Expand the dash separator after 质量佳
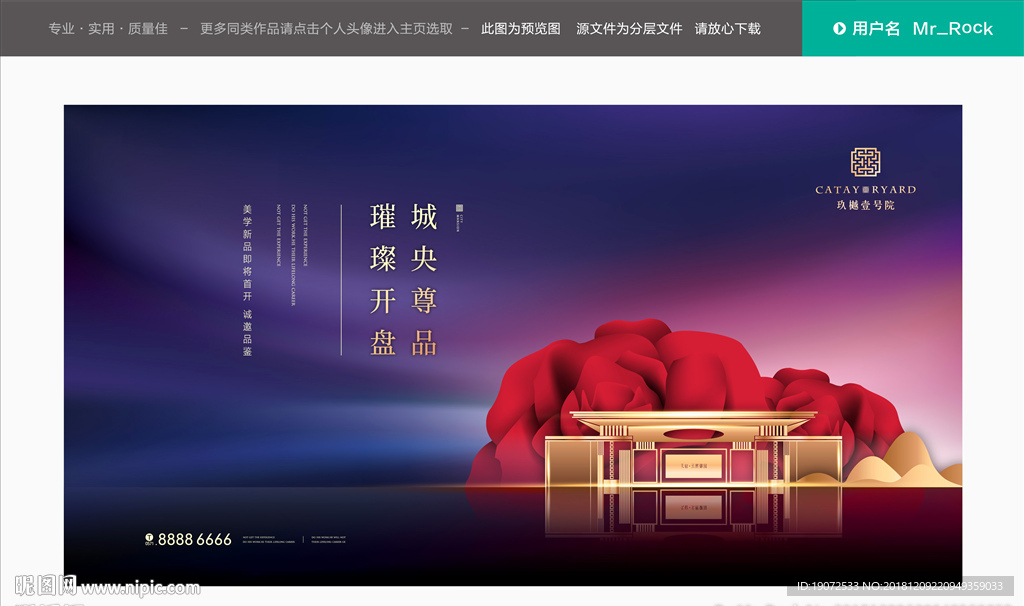 pos(182,29)
